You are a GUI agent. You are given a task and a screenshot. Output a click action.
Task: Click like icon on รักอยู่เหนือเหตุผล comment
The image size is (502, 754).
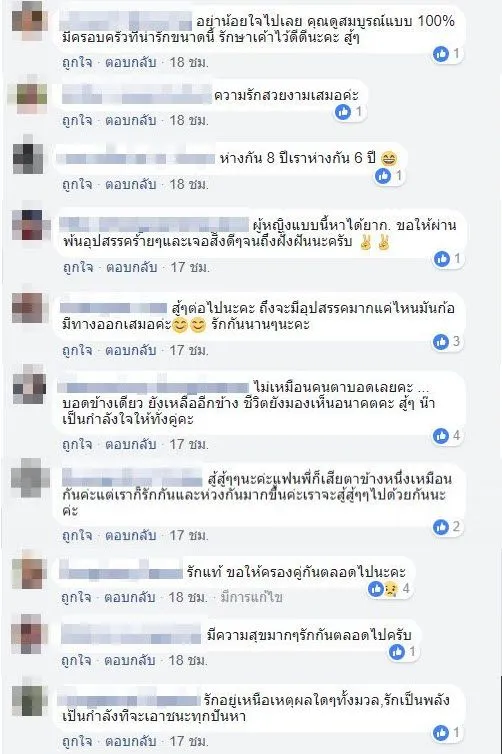[441, 733]
